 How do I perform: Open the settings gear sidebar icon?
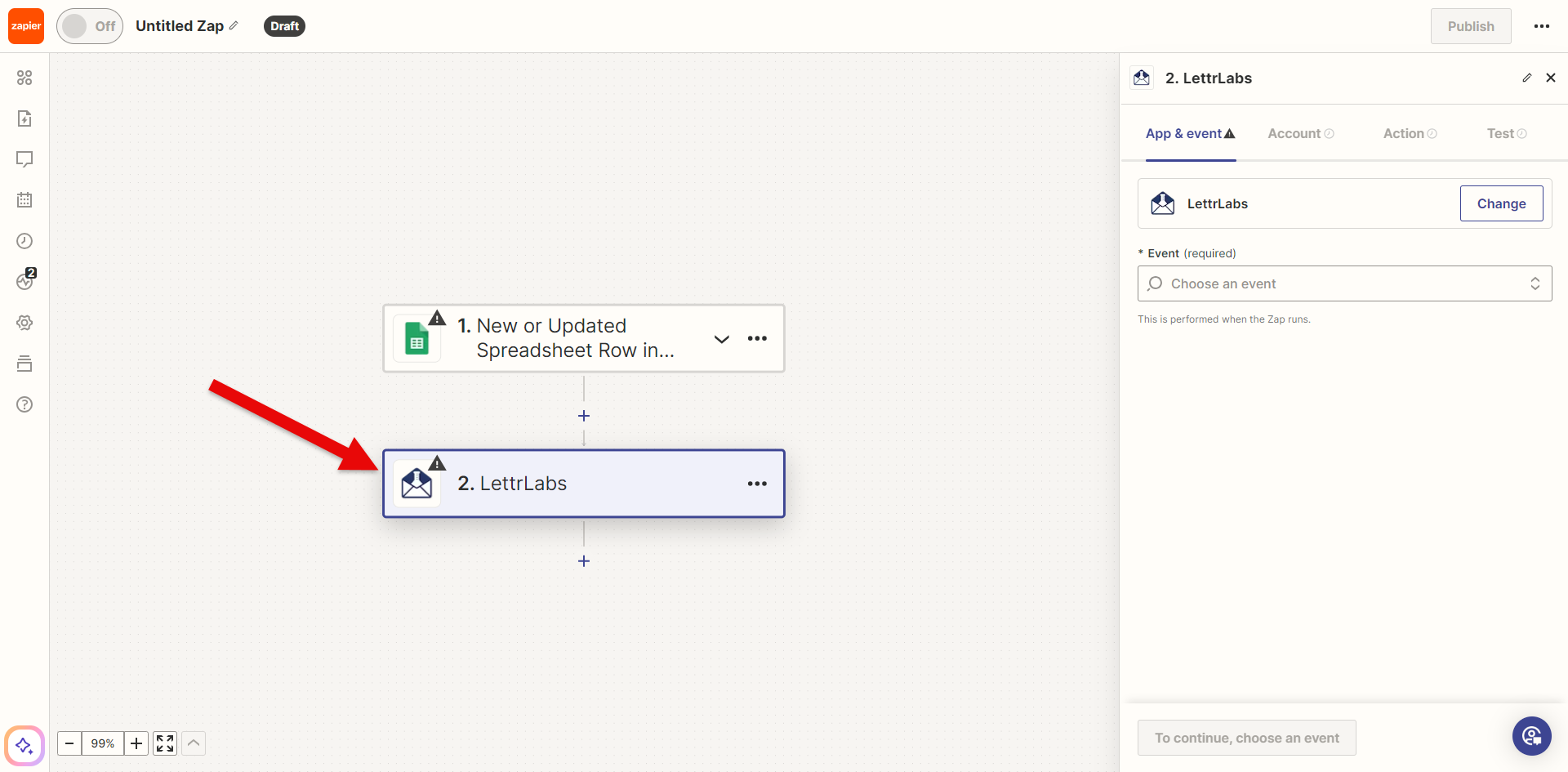pyautogui.click(x=24, y=323)
